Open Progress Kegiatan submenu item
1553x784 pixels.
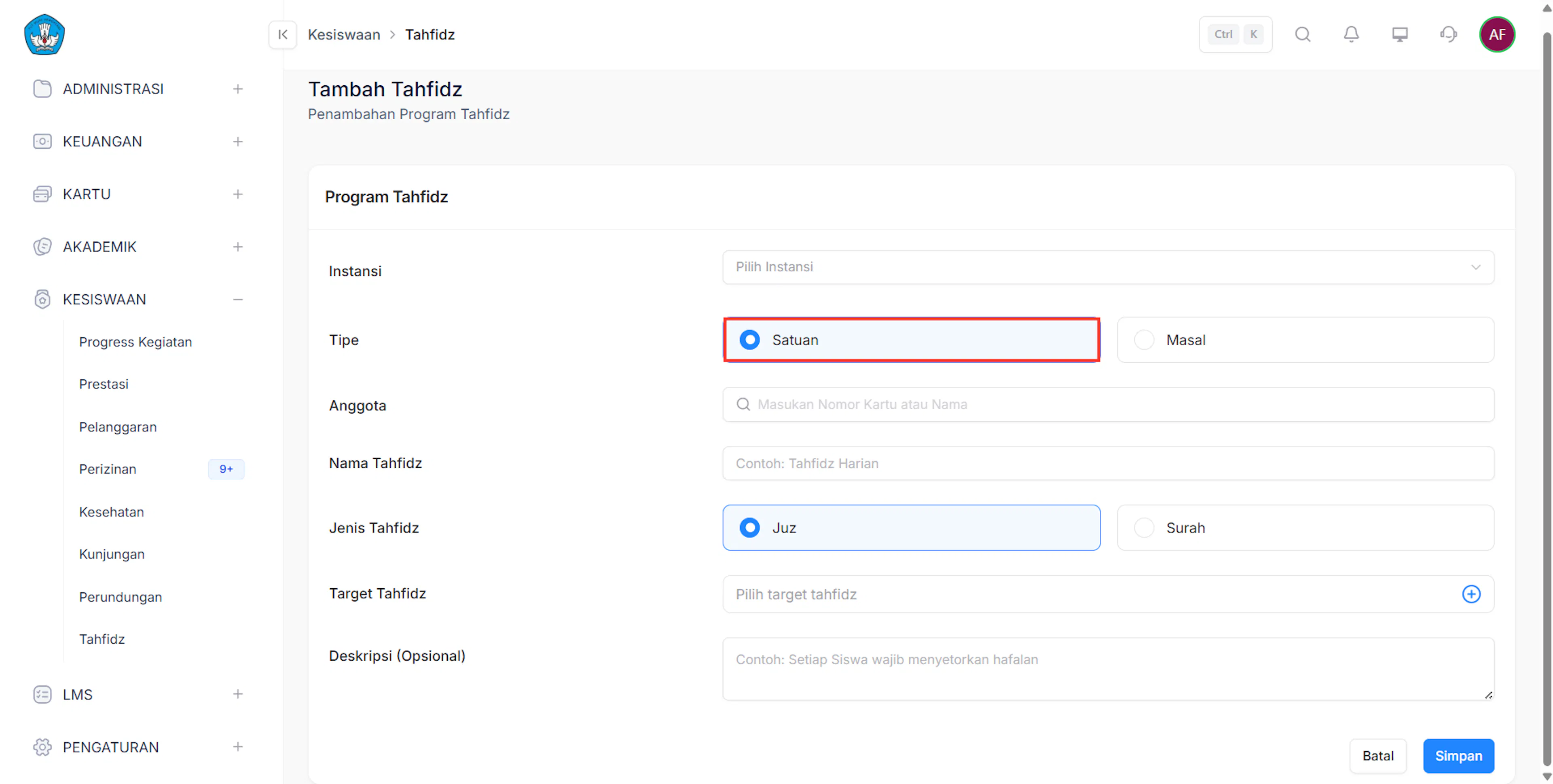point(135,342)
